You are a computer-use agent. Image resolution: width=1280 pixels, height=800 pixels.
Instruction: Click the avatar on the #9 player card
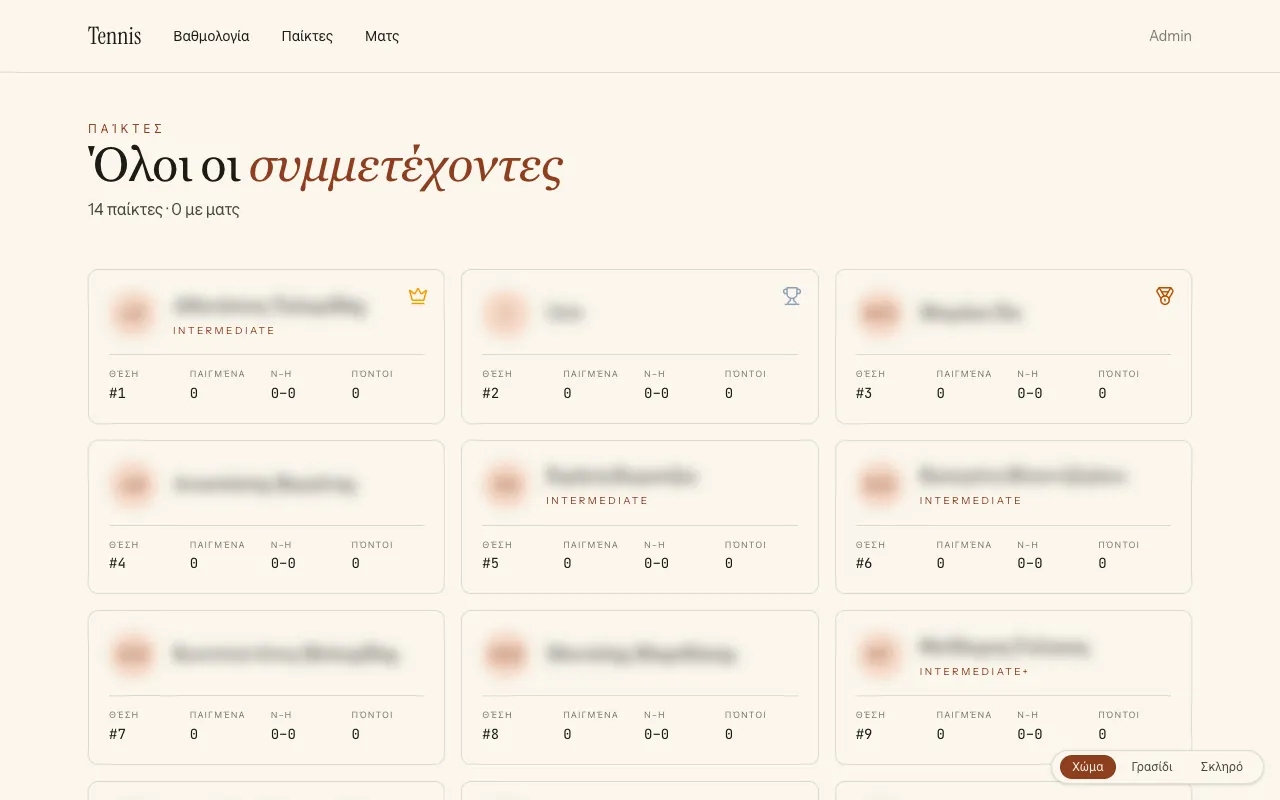coord(879,655)
